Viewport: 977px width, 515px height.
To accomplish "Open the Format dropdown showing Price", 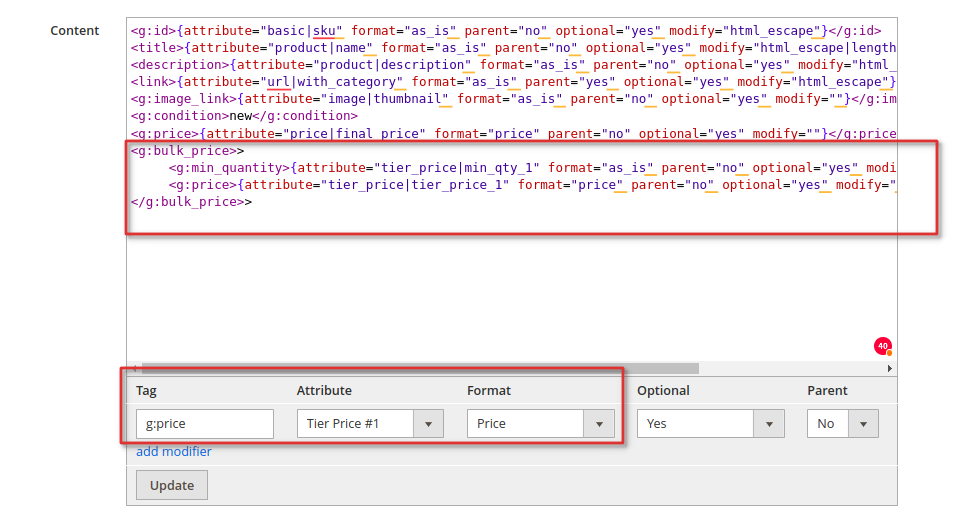I will [541, 423].
